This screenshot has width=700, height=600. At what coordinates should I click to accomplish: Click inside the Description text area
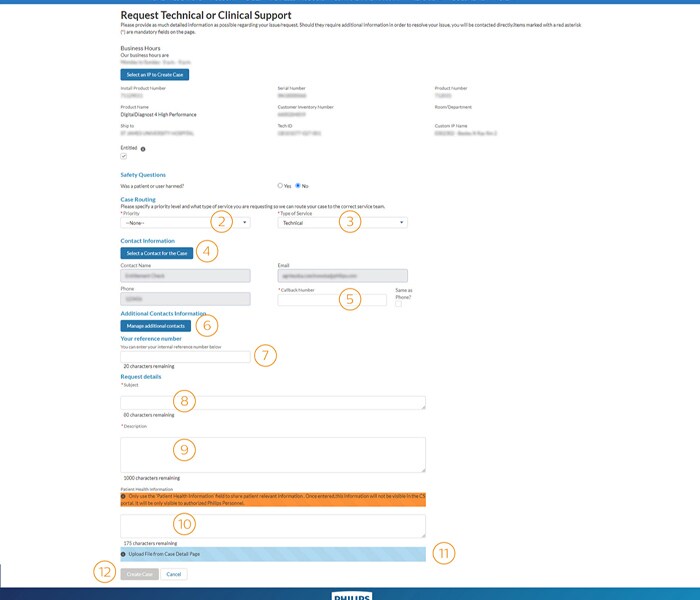tap(272, 454)
